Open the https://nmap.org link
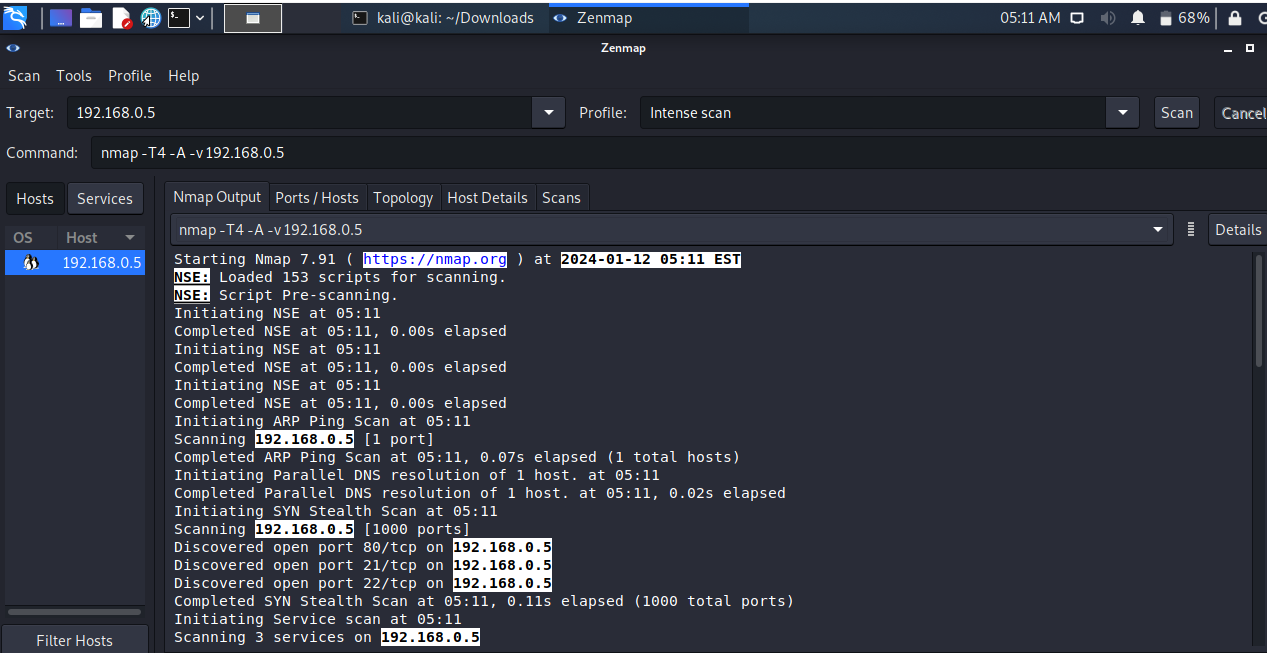 click(434, 259)
